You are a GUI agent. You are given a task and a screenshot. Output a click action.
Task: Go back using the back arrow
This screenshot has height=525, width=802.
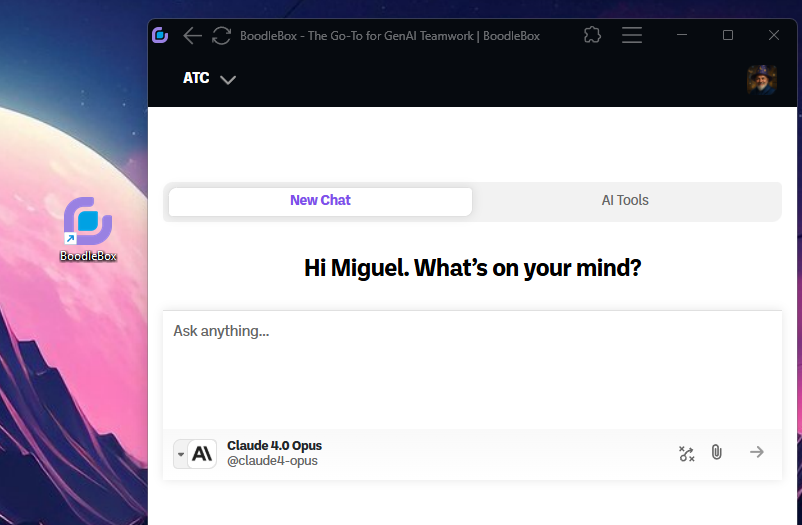(192, 35)
